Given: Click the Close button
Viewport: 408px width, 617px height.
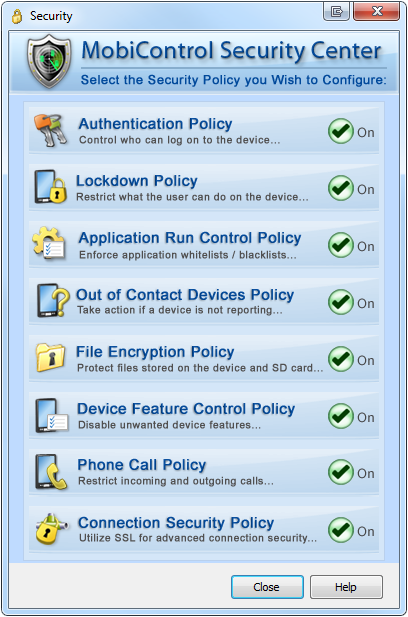Looking at the screenshot, I should 267,587.
